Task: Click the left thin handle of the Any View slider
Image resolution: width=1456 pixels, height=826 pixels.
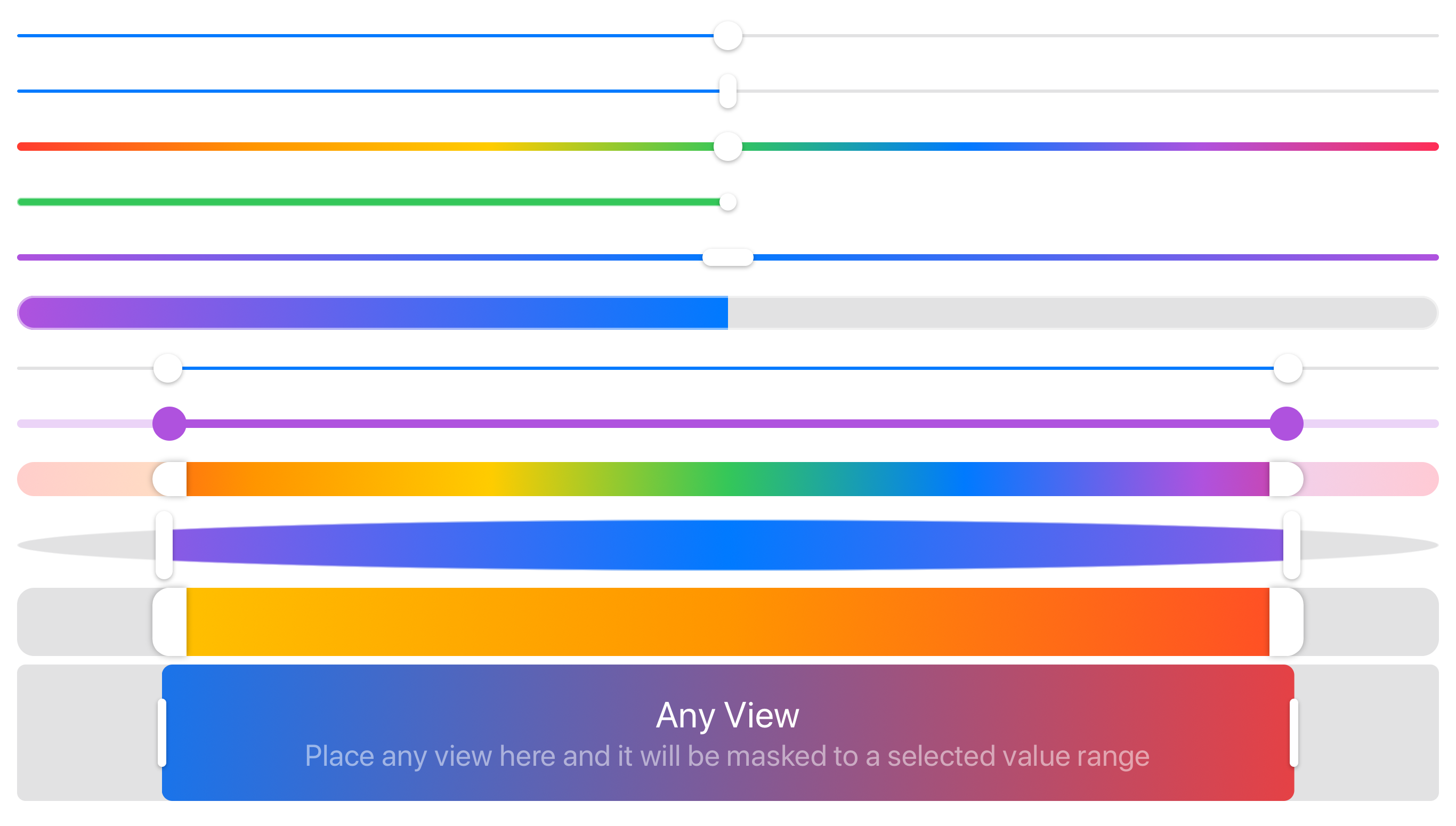Action: click(162, 733)
